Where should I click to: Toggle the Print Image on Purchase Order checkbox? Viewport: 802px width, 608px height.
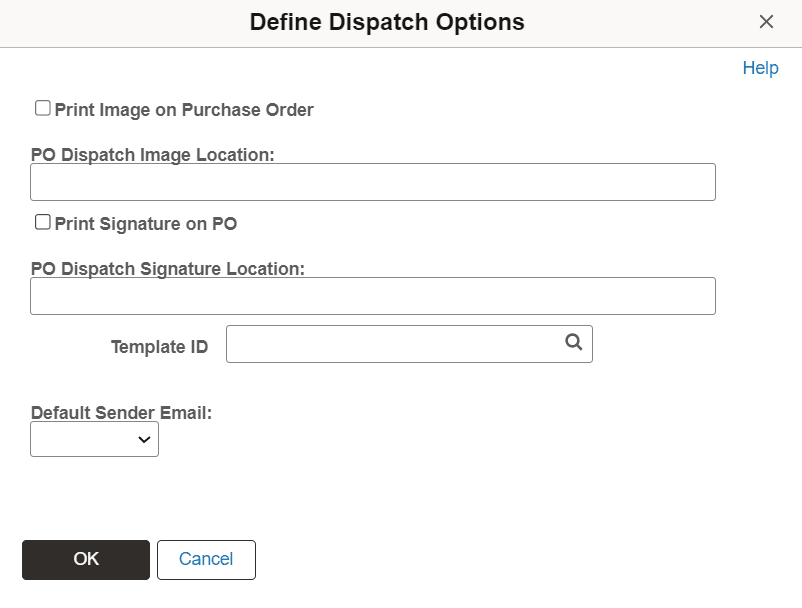(x=42, y=107)
